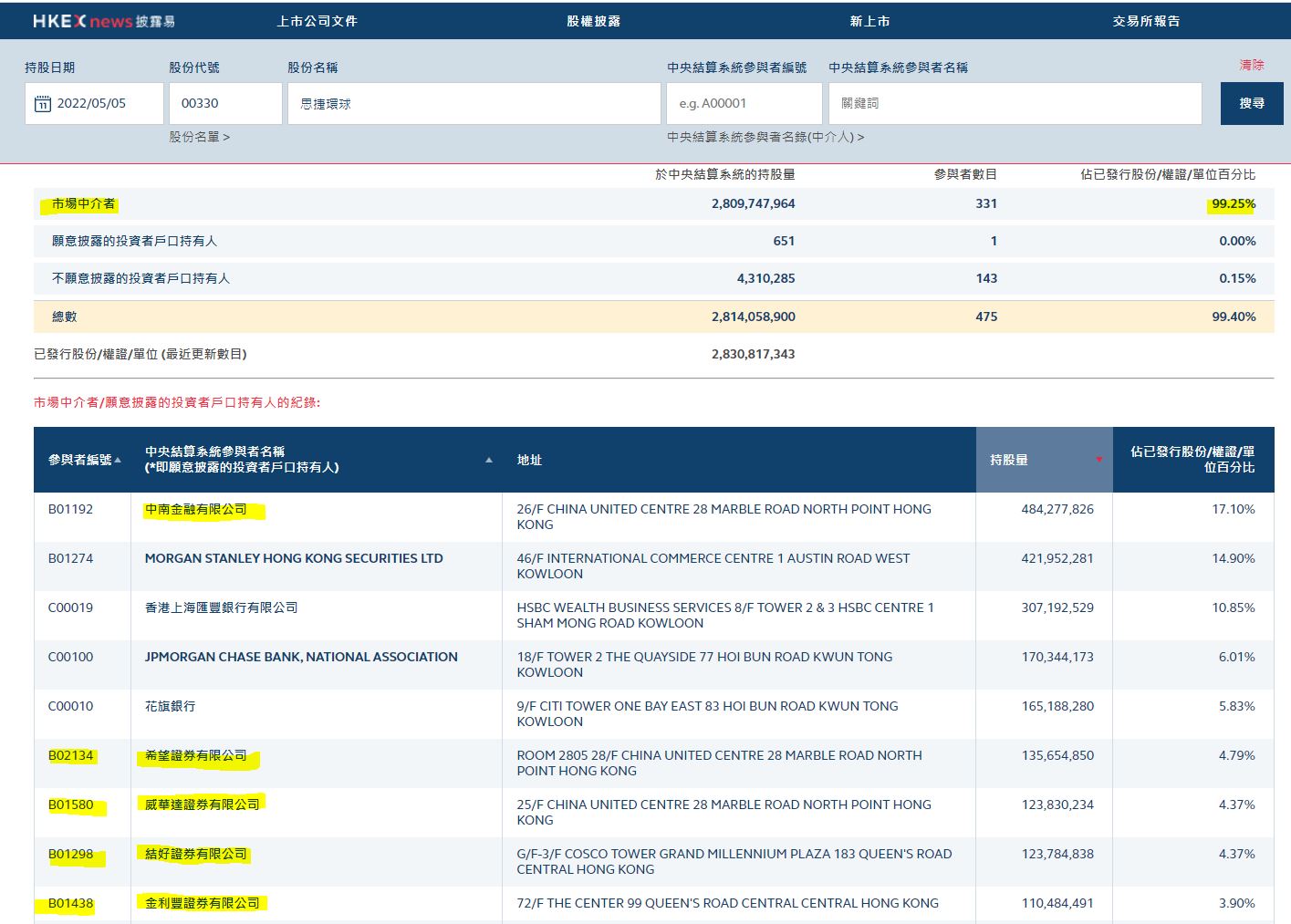Click 中南金融有限公司 name
Screen dimensions: 1291x924
tap(196, 510)
